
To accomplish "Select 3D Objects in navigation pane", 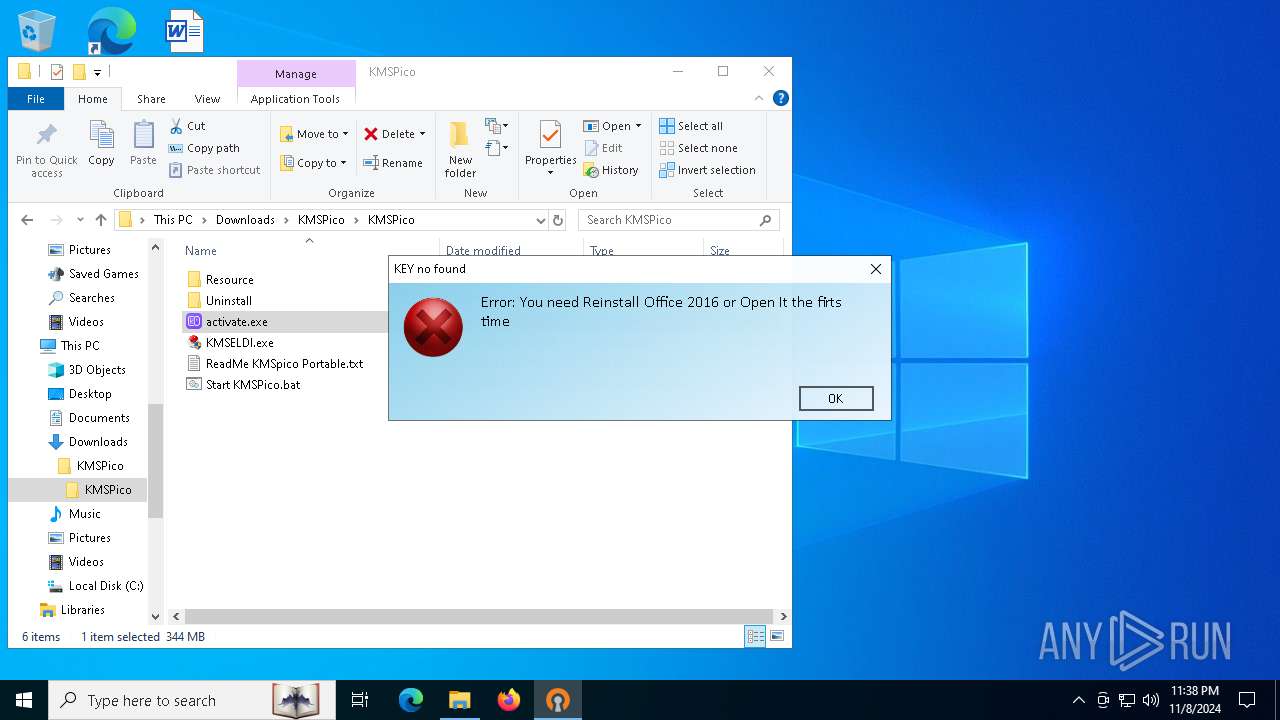I will tap(97, 370).
